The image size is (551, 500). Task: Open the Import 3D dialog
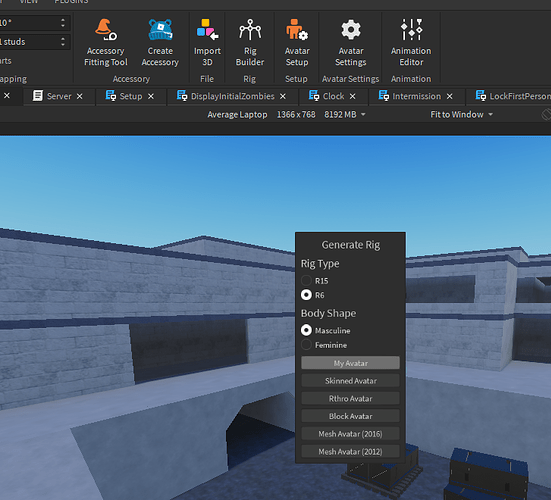[x=207, y=43]
